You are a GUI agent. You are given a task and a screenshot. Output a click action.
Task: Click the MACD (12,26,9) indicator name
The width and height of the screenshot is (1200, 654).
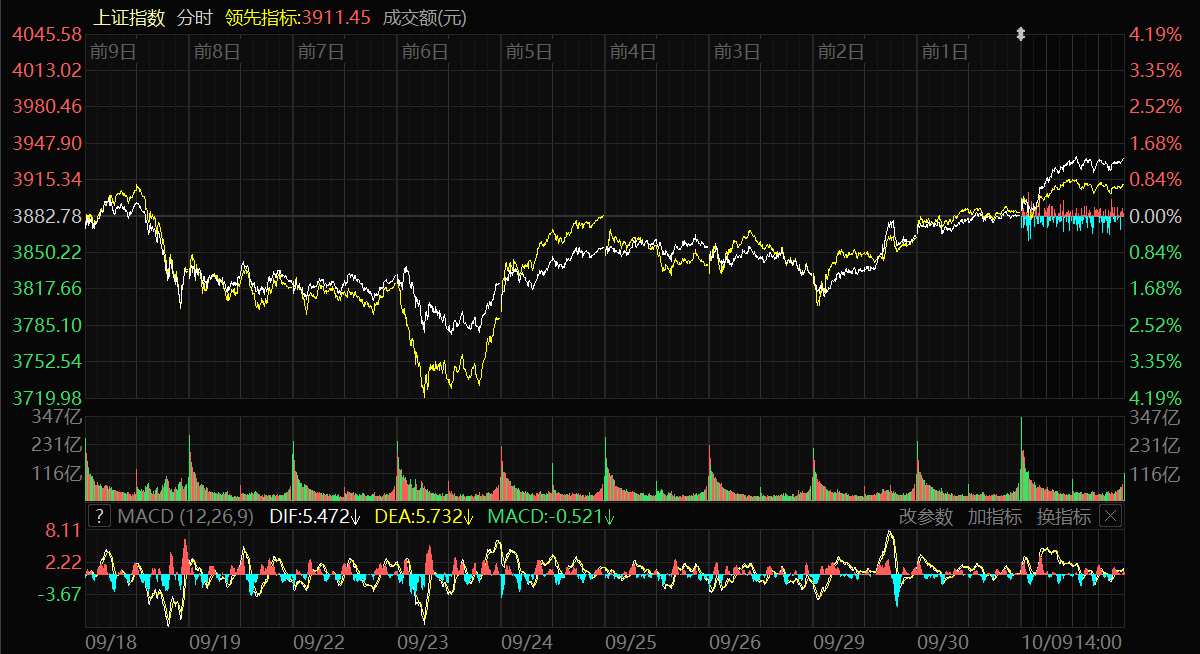point(186,516)
